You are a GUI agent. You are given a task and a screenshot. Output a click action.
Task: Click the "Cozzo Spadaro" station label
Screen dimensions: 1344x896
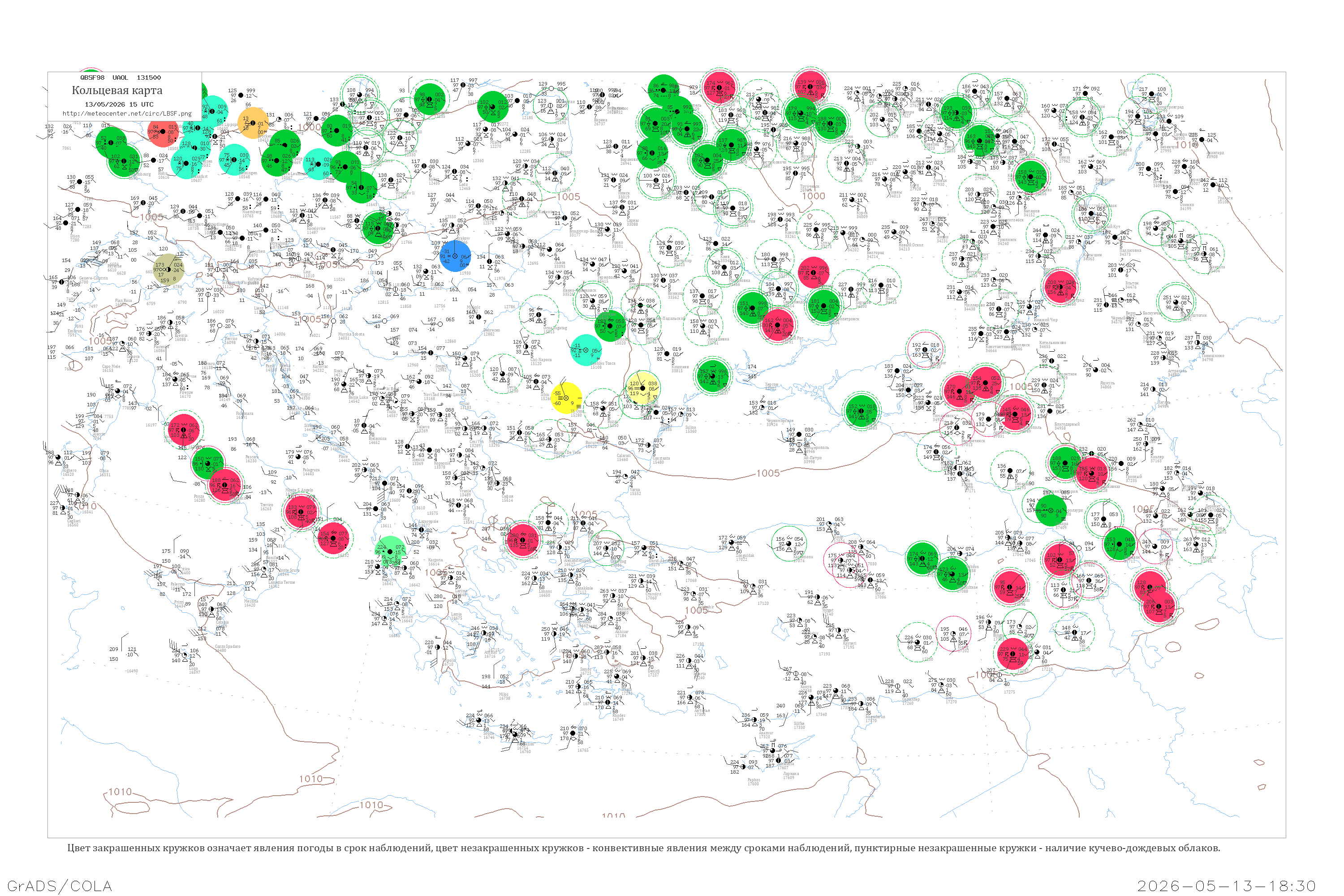click(x=228, y=647)
